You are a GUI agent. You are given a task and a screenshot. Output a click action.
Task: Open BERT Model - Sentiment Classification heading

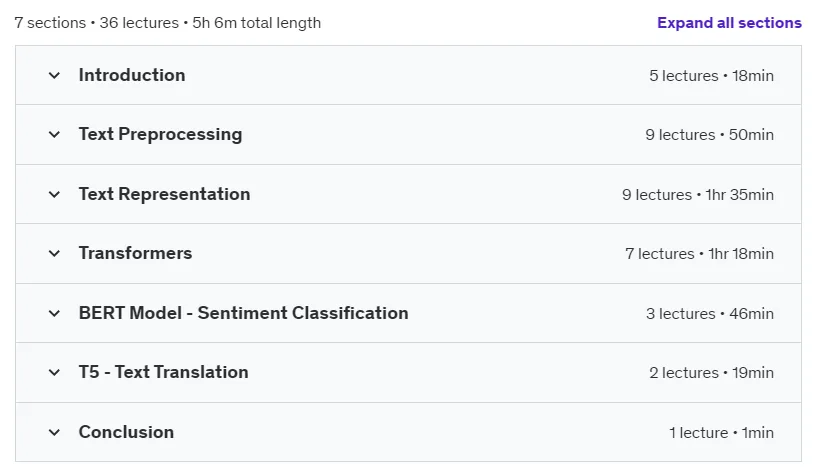243,313
